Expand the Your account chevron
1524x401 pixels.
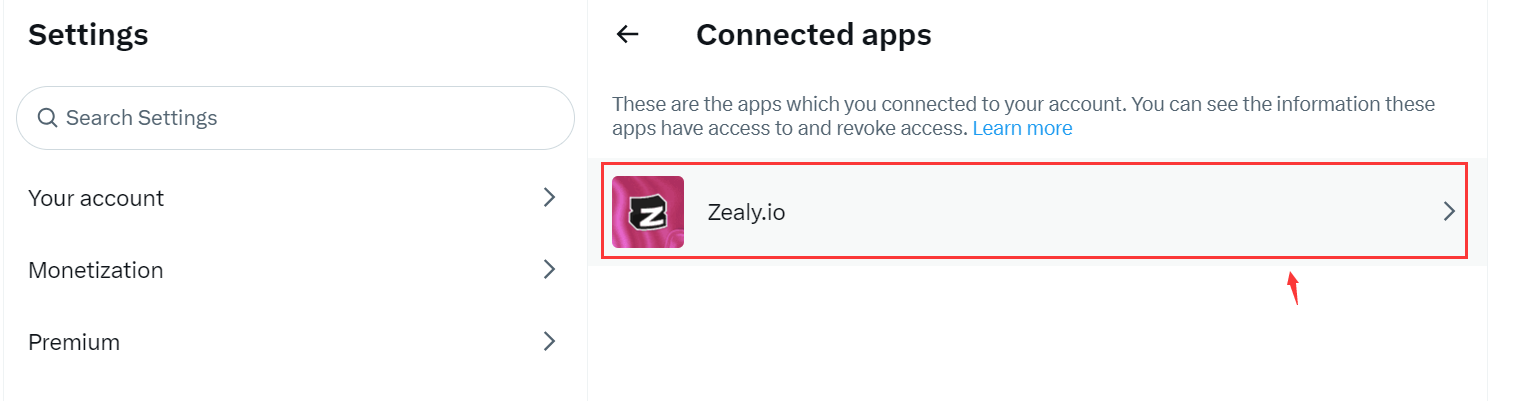pyautogui.click(x=549, y=198)
